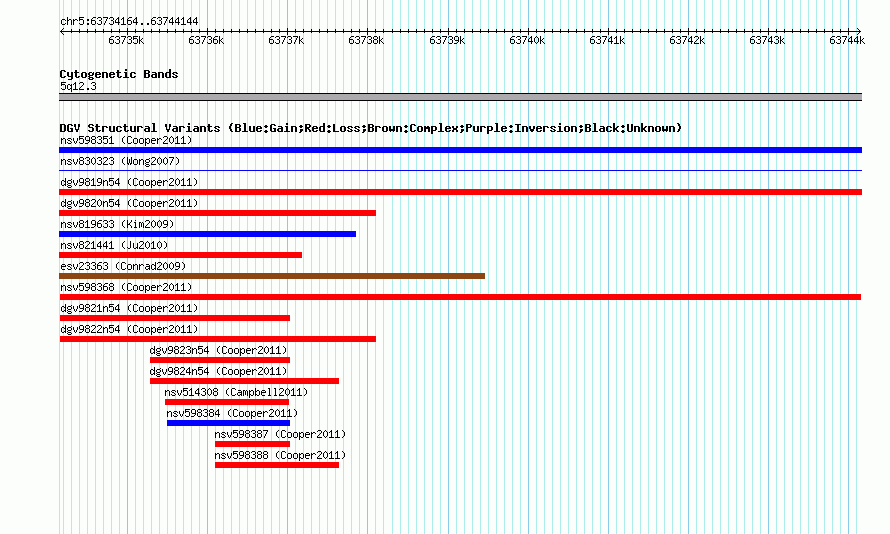Click the 63735k ruler tick label
Viewport: 890px width, 534px height.
pos(126,40)
